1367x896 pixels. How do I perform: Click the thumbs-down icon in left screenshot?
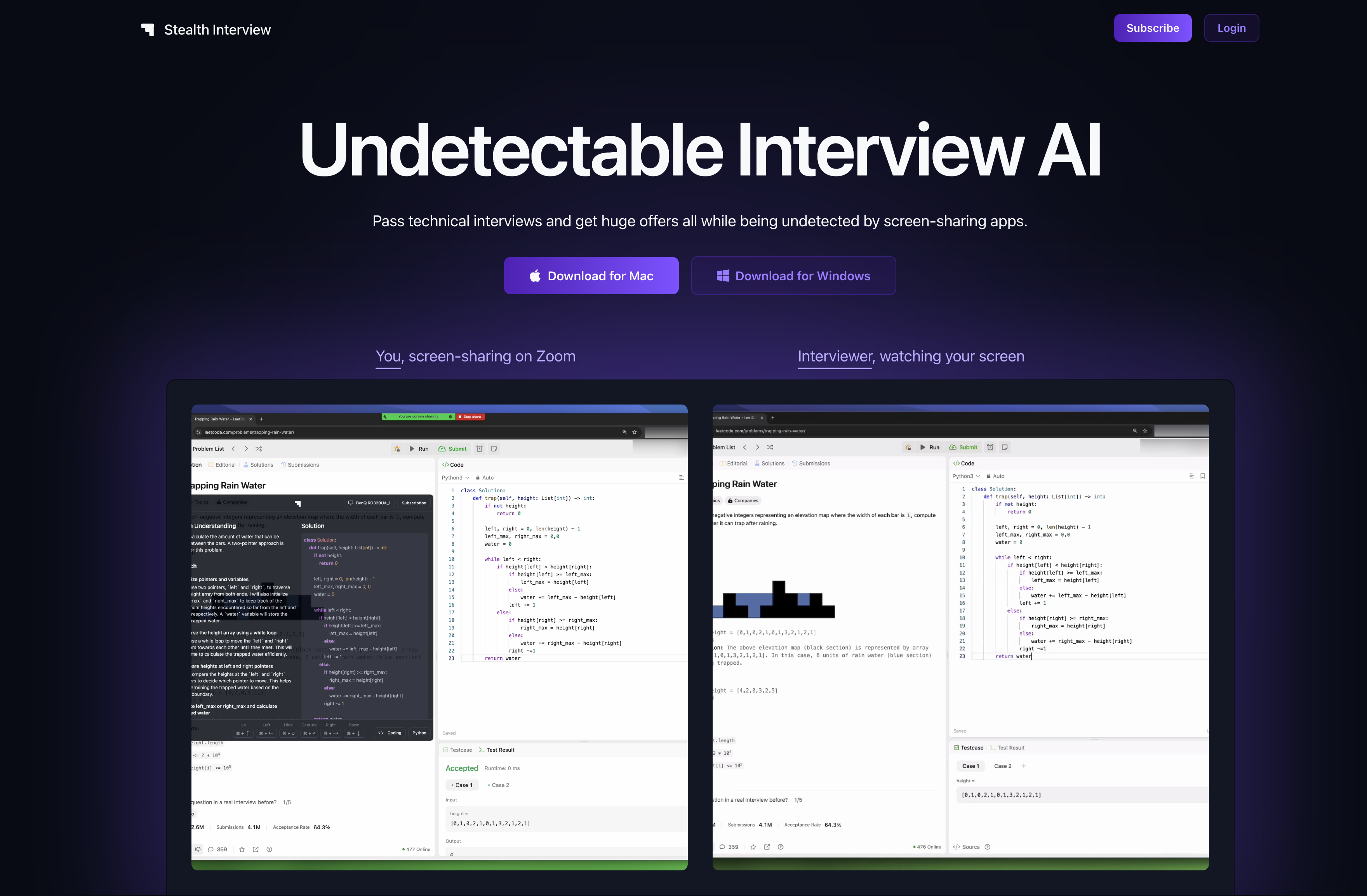pos(198,849)
